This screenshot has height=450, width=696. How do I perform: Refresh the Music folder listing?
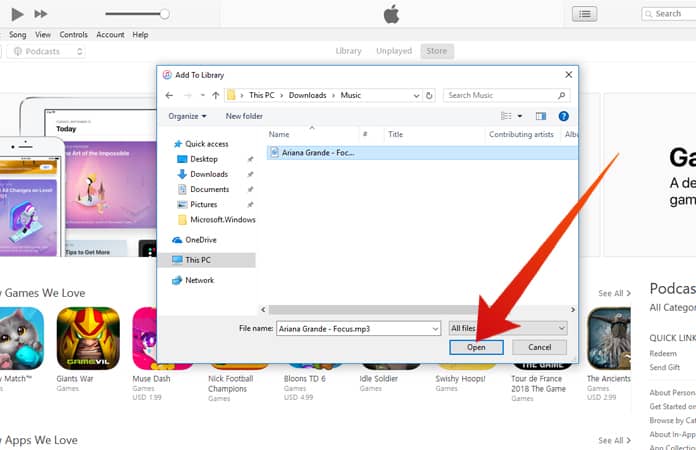coord(430,95)
